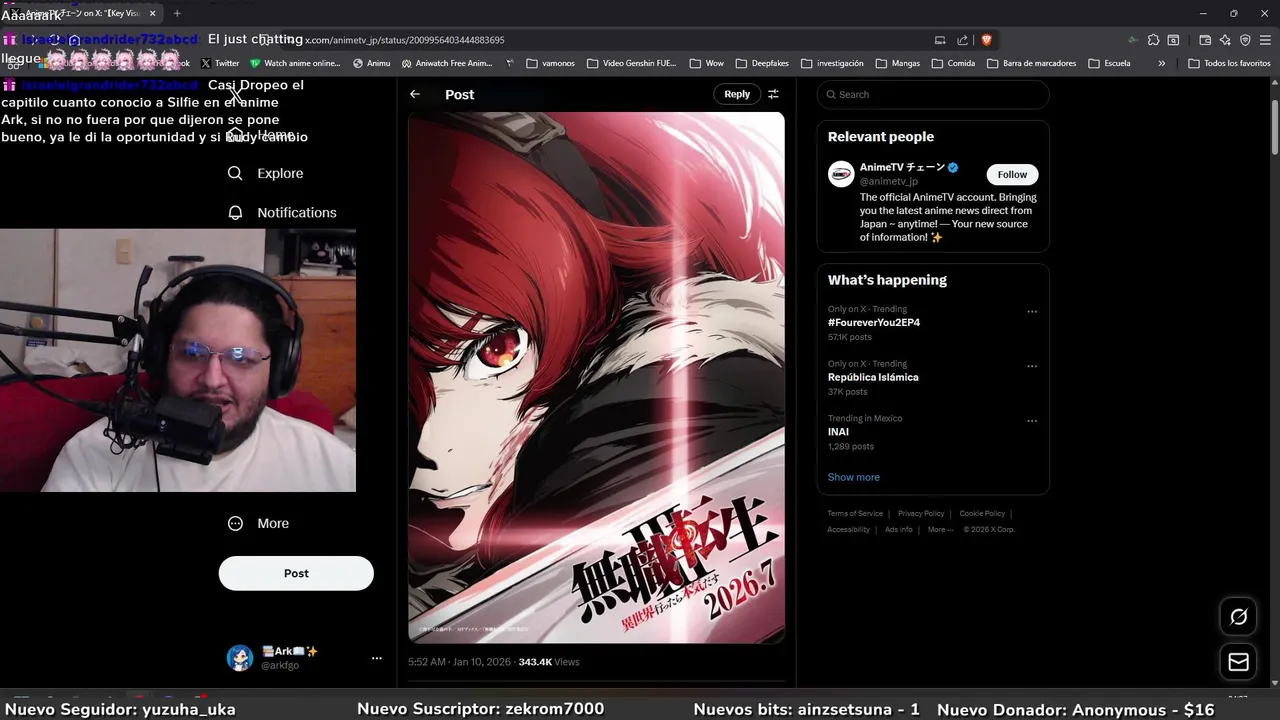The width and height of the screenshot is (1280, 720).
Task: Click the share page icon in address bar
Action: [x=962, y=40]
